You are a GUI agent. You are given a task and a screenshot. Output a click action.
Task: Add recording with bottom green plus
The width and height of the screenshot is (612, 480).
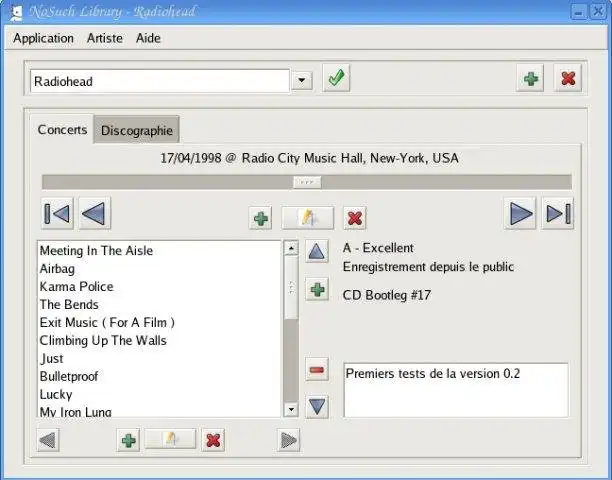coord(128,440)
